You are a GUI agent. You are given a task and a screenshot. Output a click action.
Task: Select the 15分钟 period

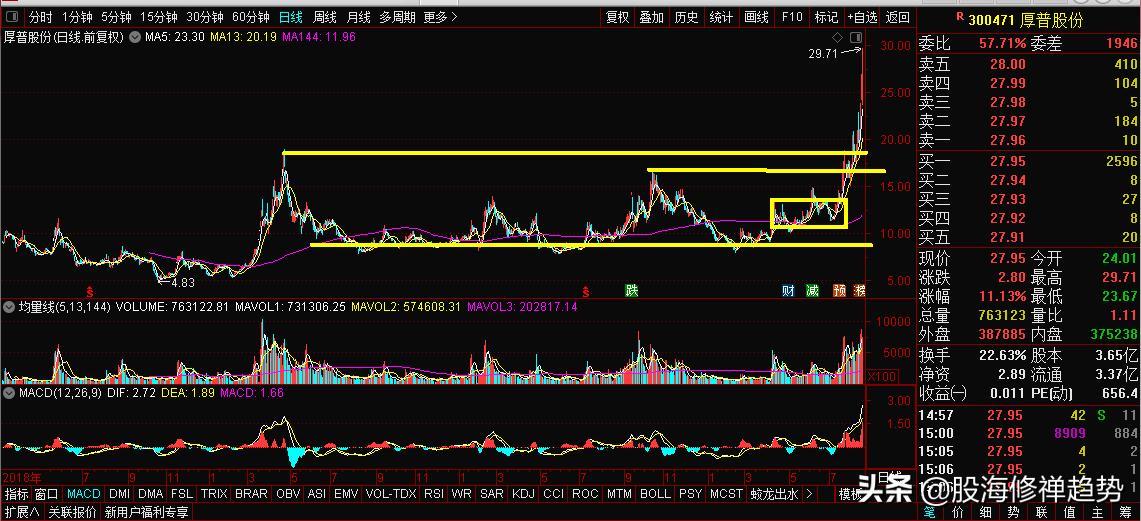pyautogui.click(x=159, y=17)
